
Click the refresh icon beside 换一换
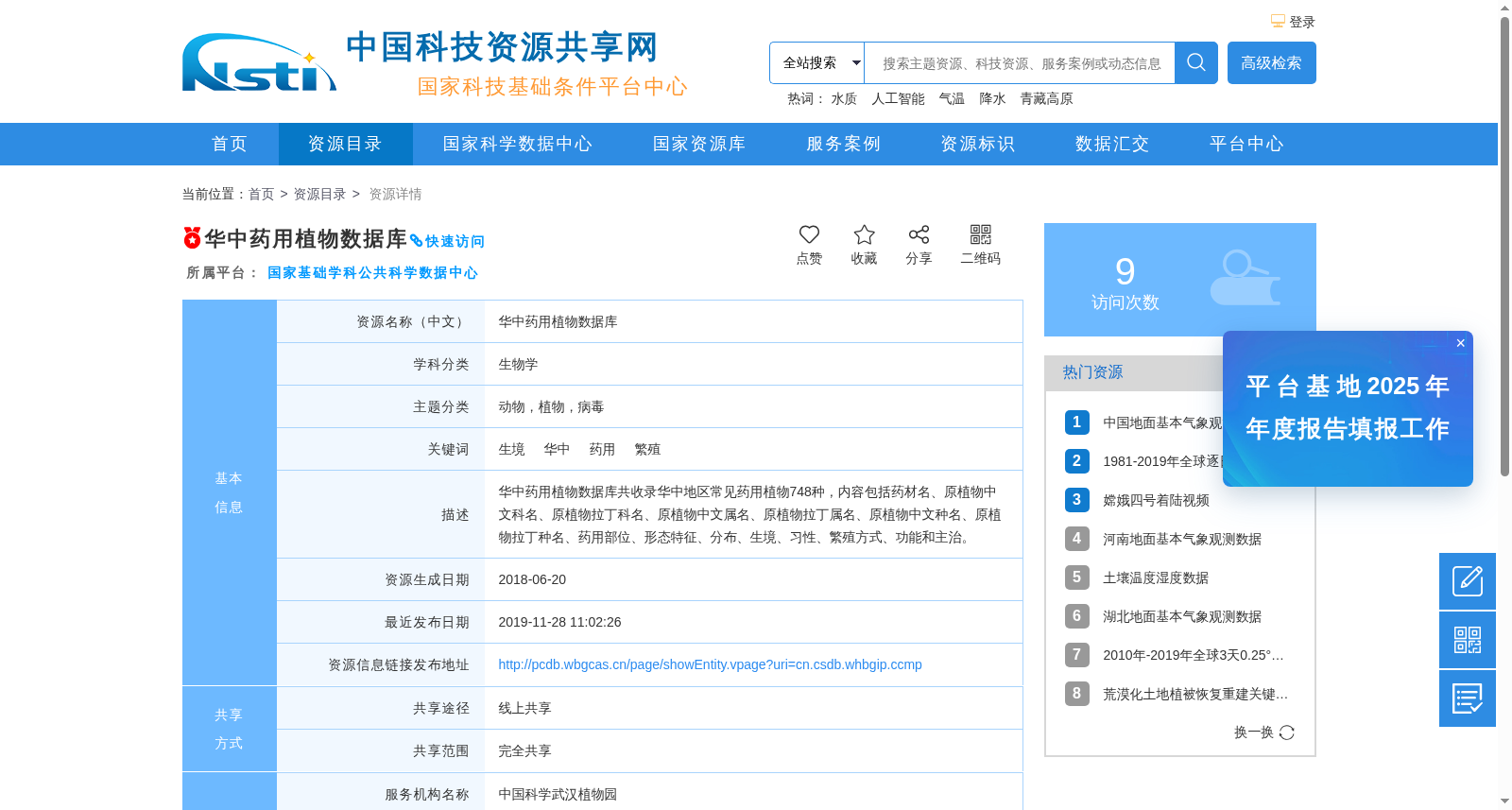click(x=1287, y=732)
